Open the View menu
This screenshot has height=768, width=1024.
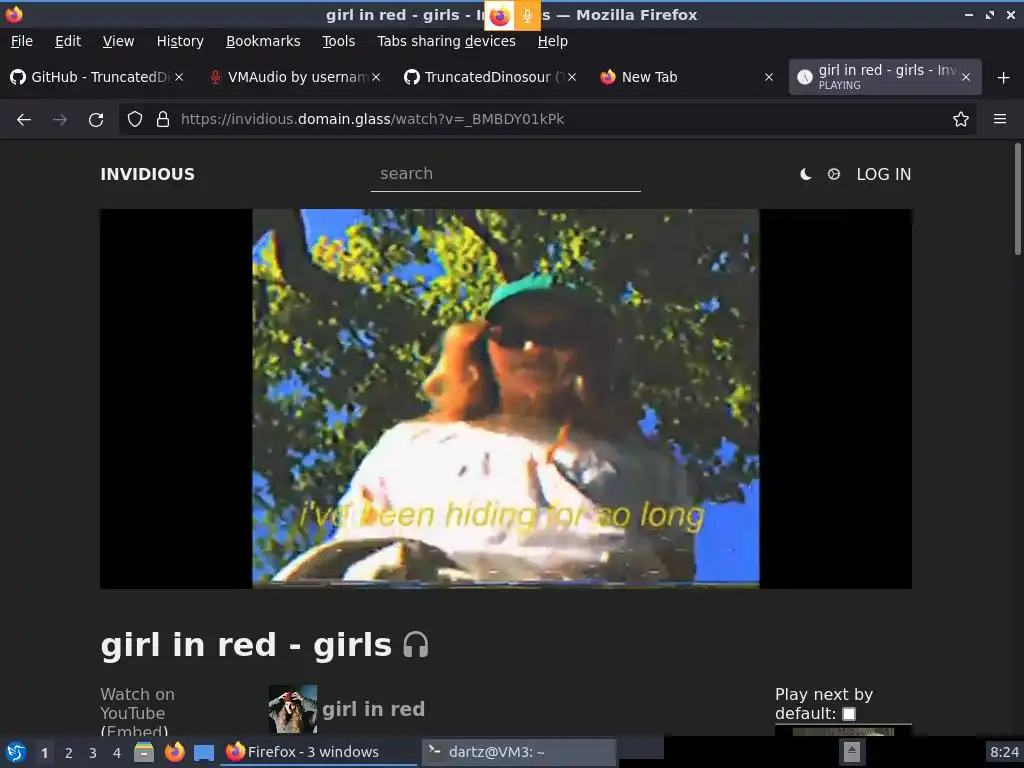tap(118, 41)
